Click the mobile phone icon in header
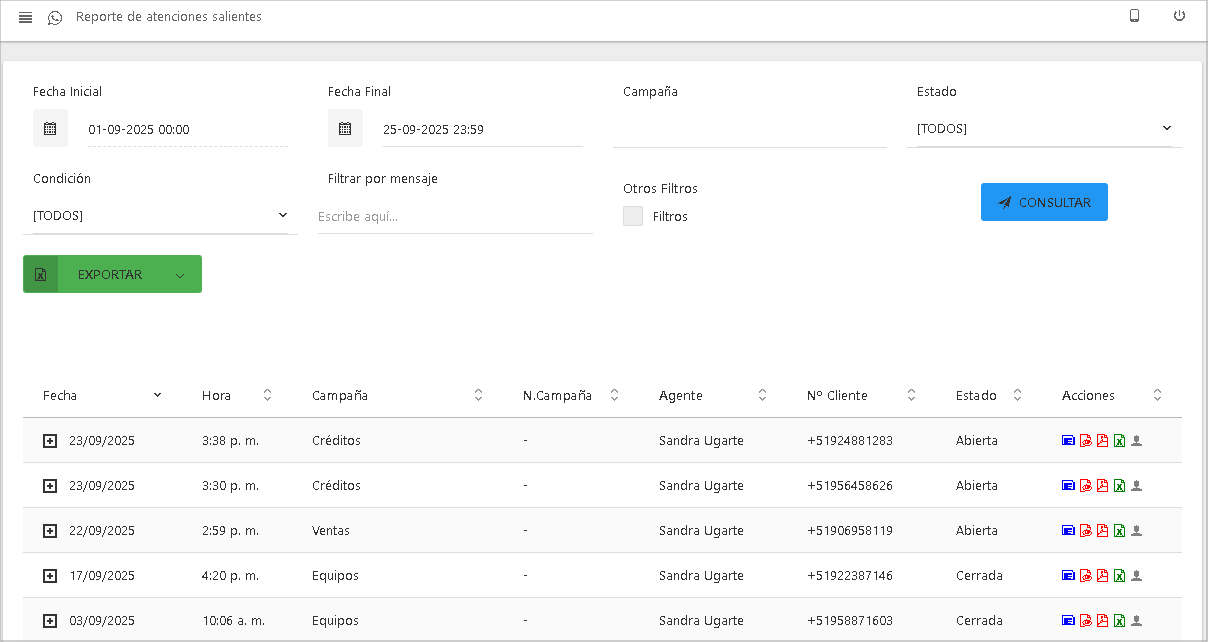 [x=1134, y=16]
